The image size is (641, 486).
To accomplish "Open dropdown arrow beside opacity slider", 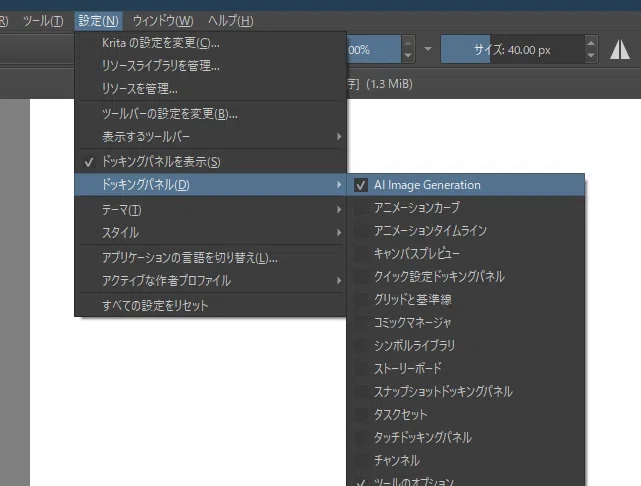I will [428, 49].
